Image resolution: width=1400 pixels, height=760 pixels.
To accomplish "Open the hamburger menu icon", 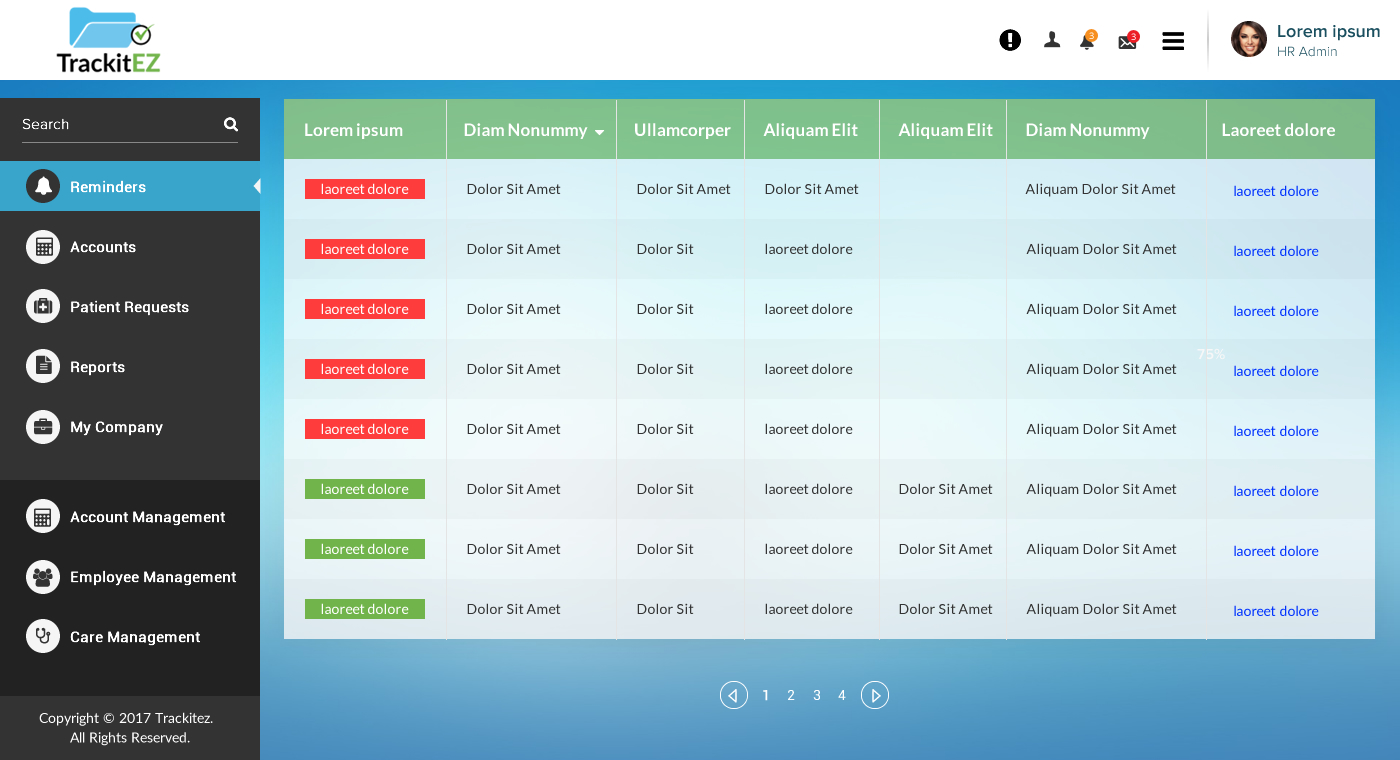I will pyautogui.click(x=1173, y=41).
